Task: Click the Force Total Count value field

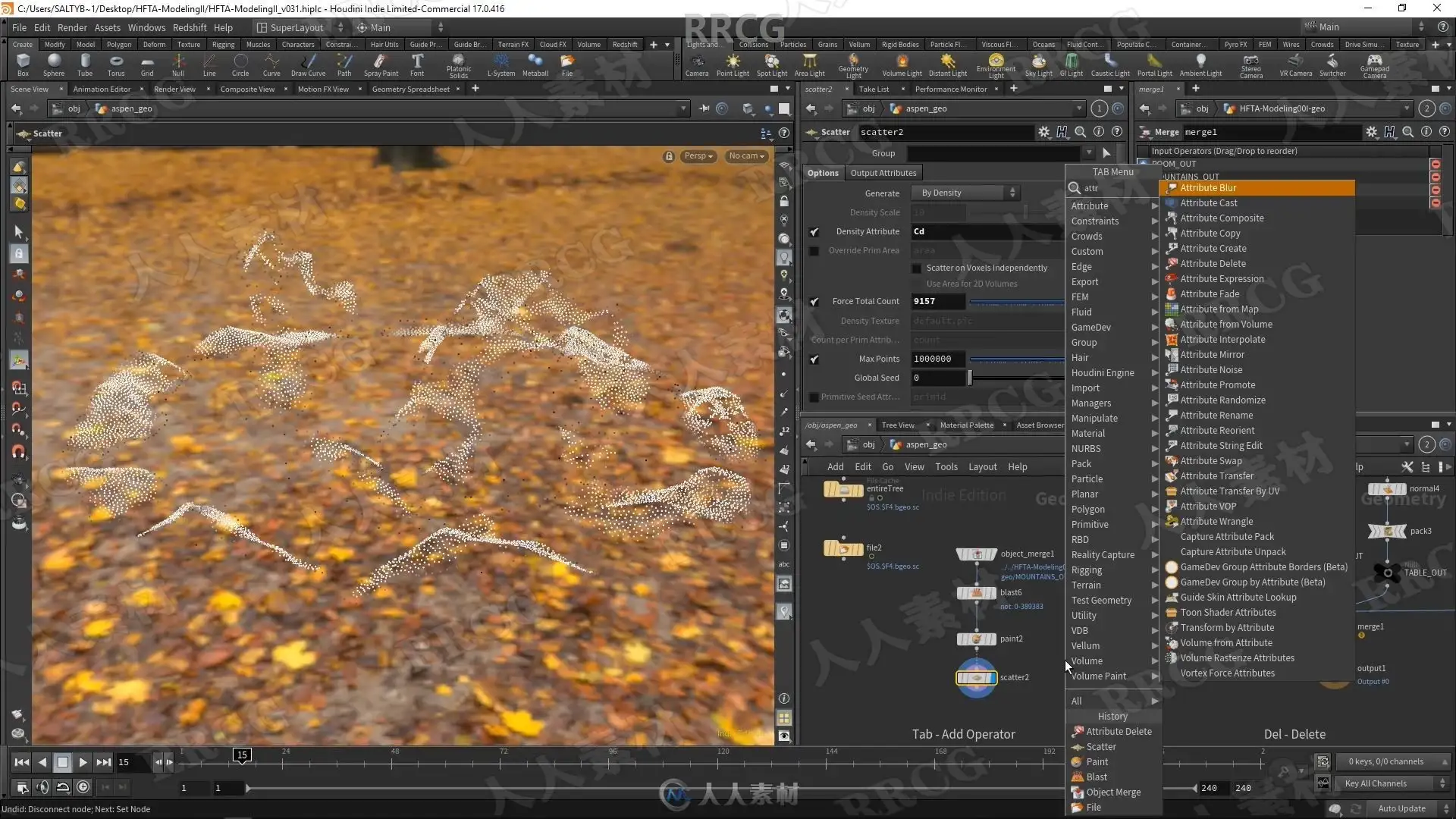Action: click(x=938, y=302)
